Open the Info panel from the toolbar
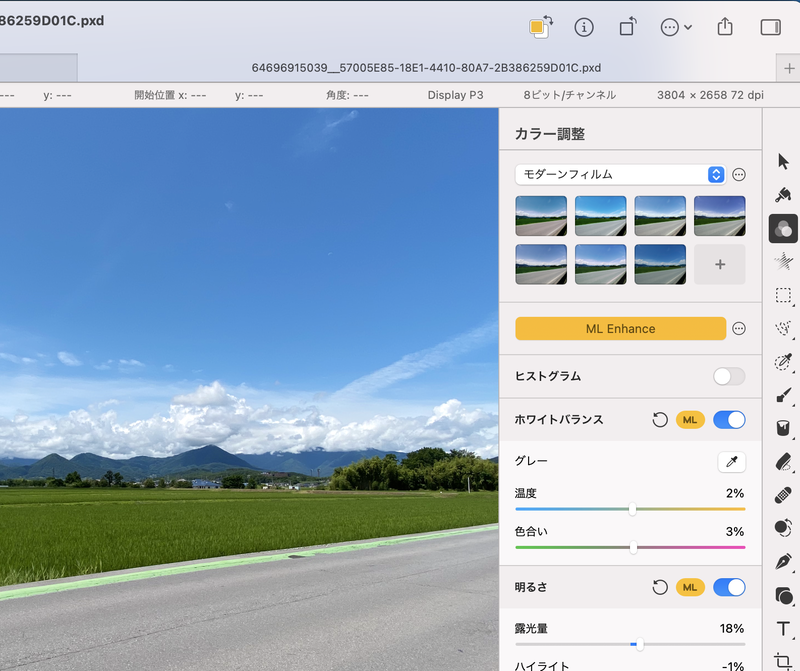The height and width of the screenshot is (671, 800). tap(586, 27)
